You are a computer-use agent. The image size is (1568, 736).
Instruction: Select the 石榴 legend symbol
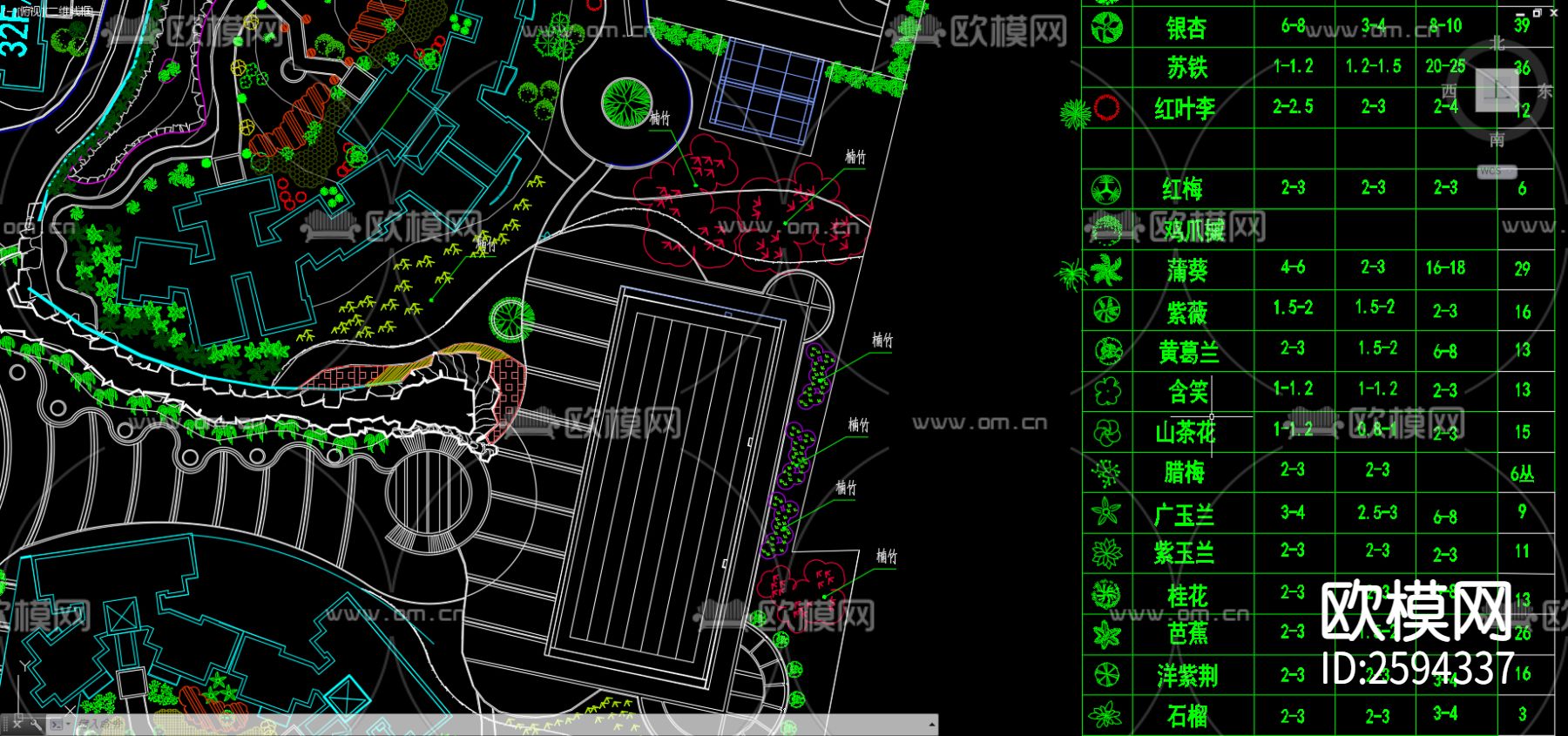click(1107, 715)
